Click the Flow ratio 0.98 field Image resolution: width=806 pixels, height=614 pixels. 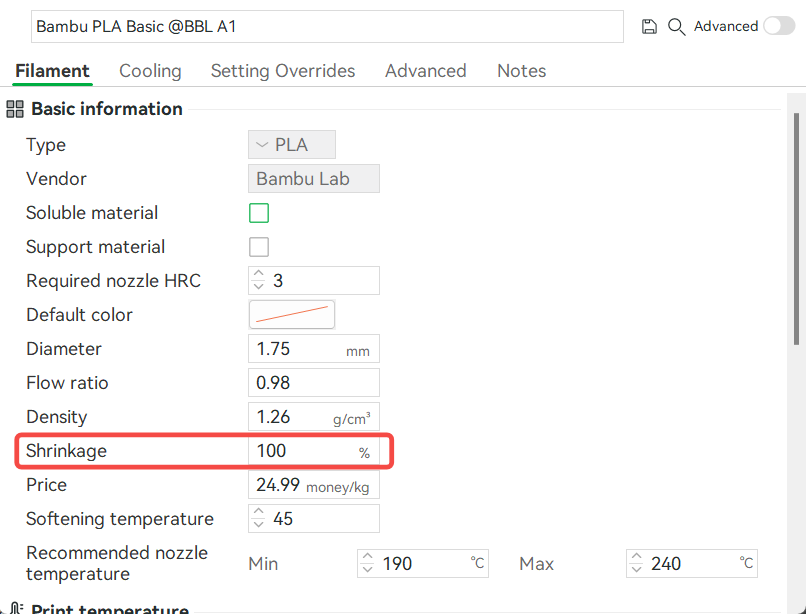point(314,383)
